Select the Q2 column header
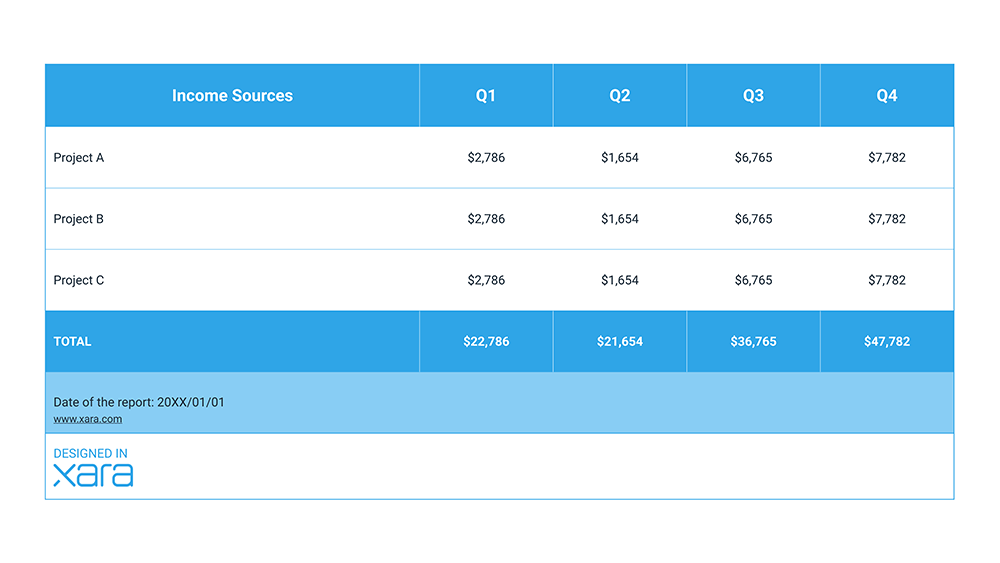1000x563 pixels. (x=620, y=96)
